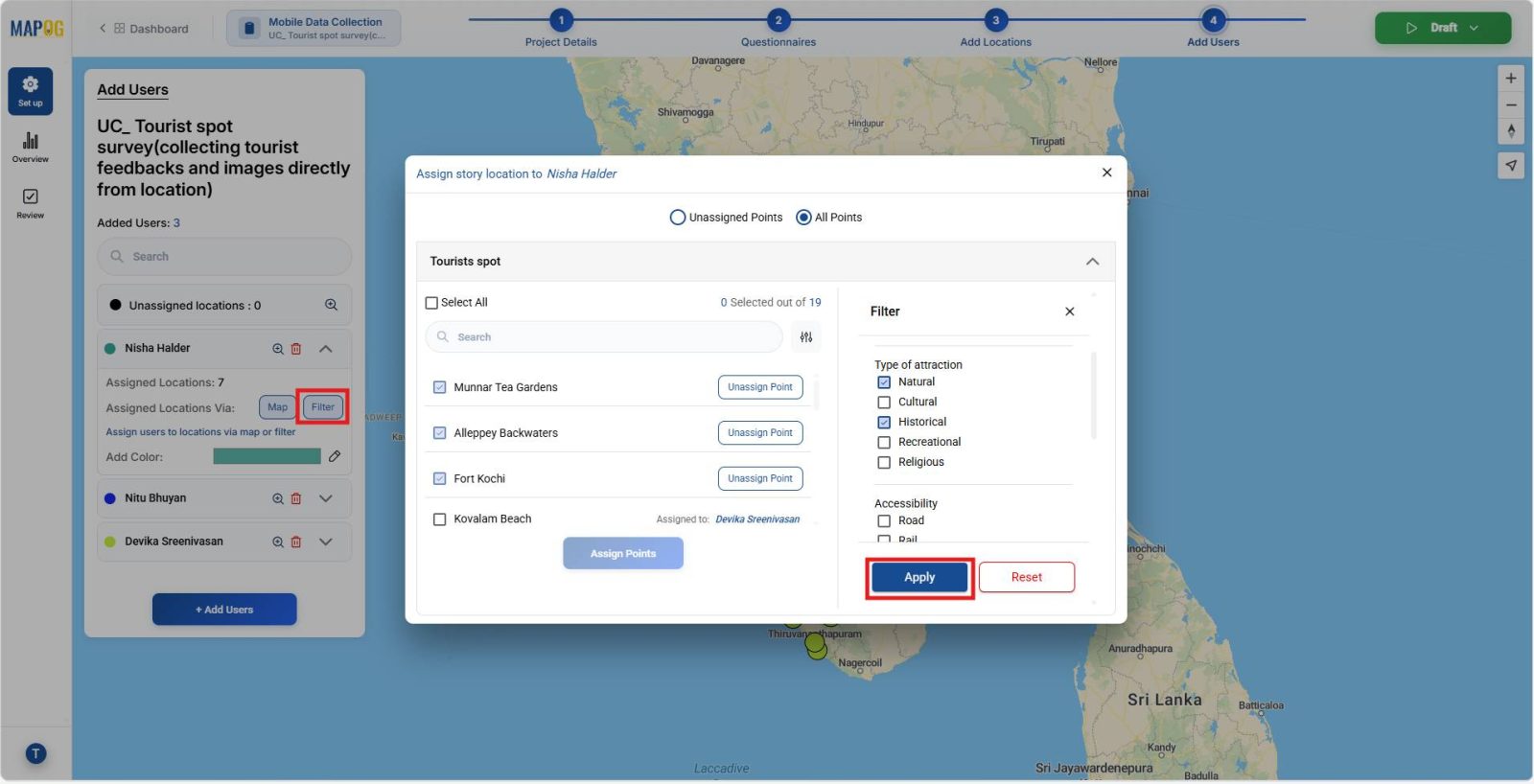The width and height of the screenshot is (1534, 784).
Task: Select the Unassigned Points radio button
Action: click(x=678, y=218)
